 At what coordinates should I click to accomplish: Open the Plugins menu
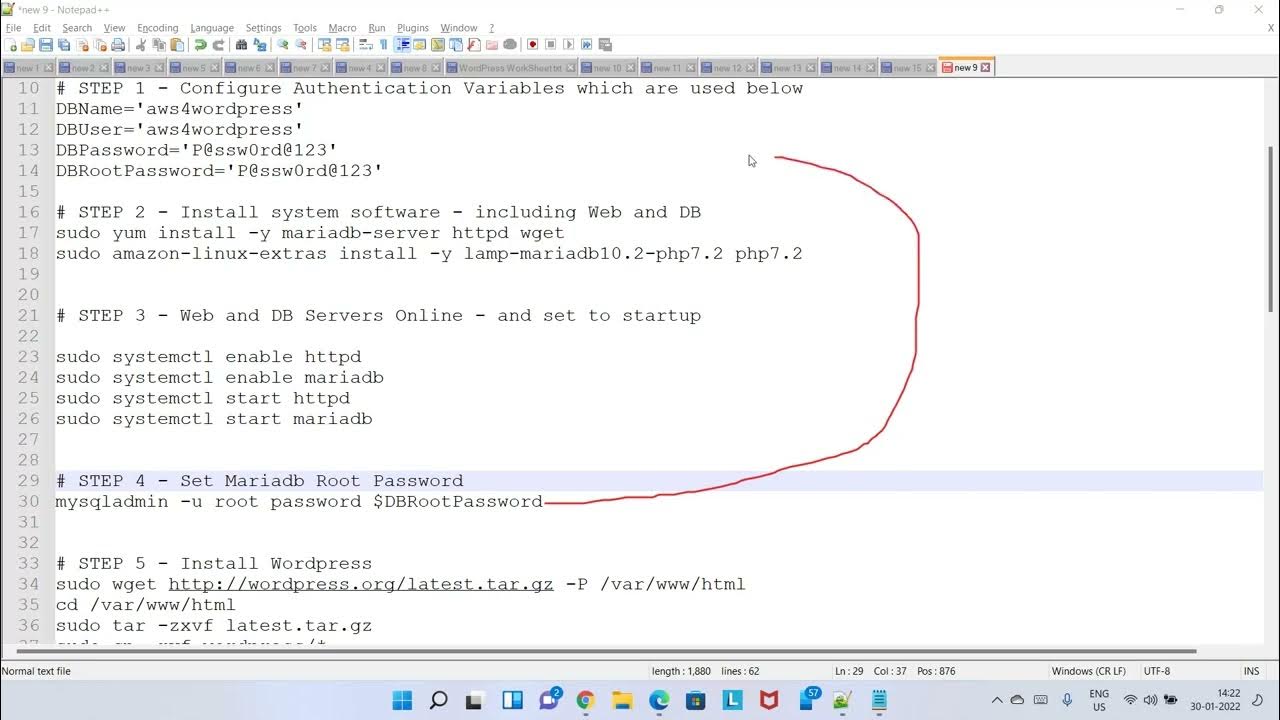pyautogui.click(x=413, y=28)
